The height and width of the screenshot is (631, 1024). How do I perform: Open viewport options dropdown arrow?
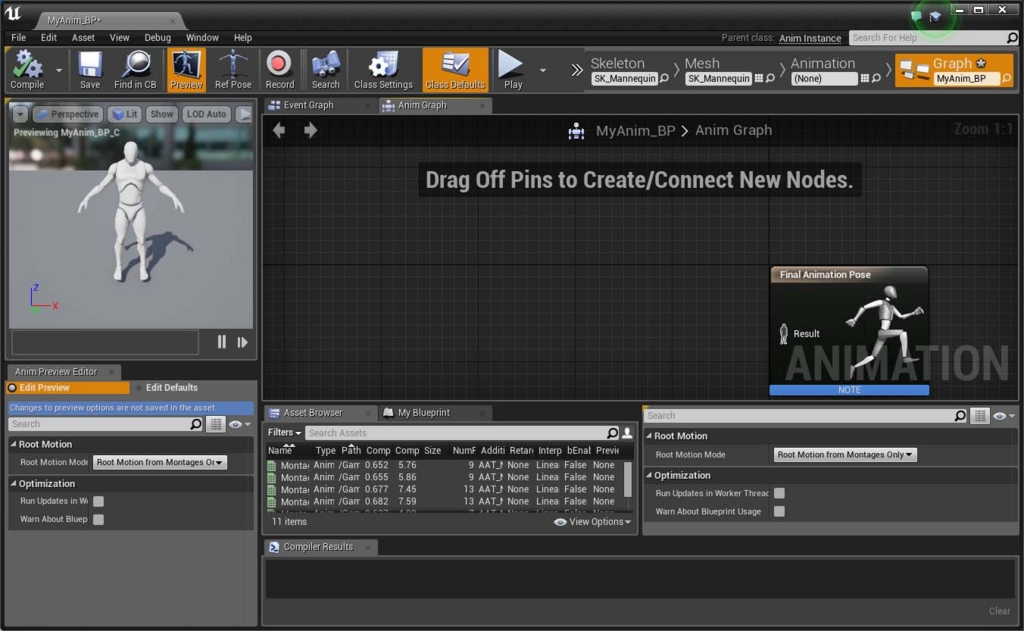[20, 114]
